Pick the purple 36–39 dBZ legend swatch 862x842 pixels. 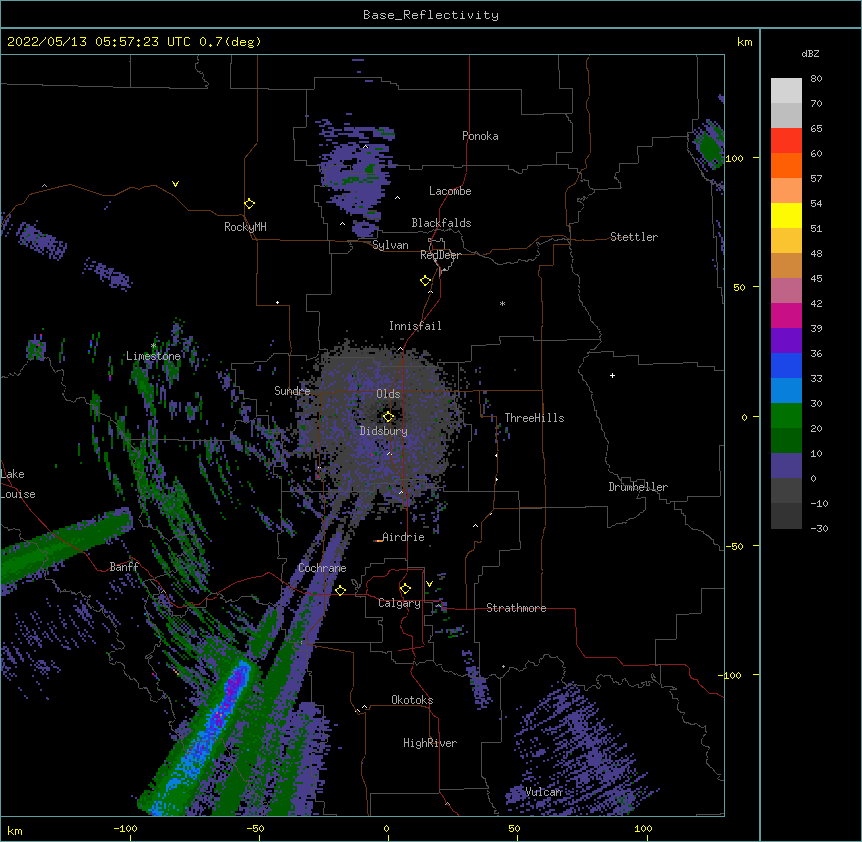(786, 341)
